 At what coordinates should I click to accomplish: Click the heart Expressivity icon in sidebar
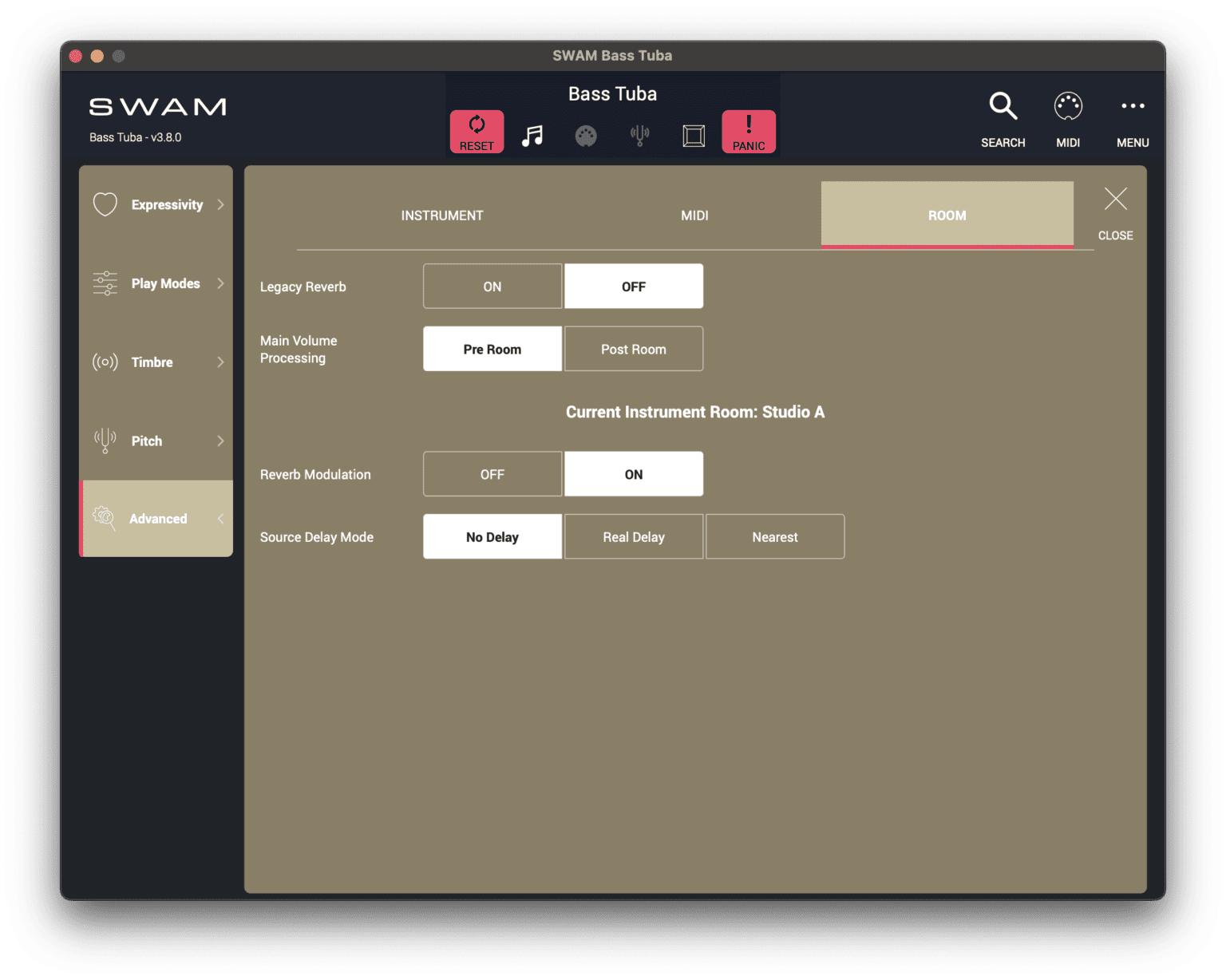coord(105,204)
